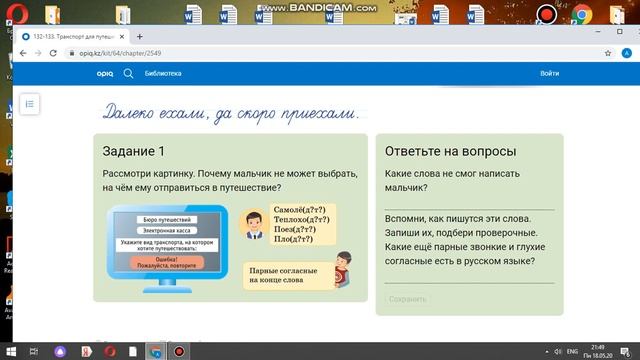Screen dimensions: 640x360
Task: Open Bandicam recorder on the taskbar
Action: [x=179, y=351]
